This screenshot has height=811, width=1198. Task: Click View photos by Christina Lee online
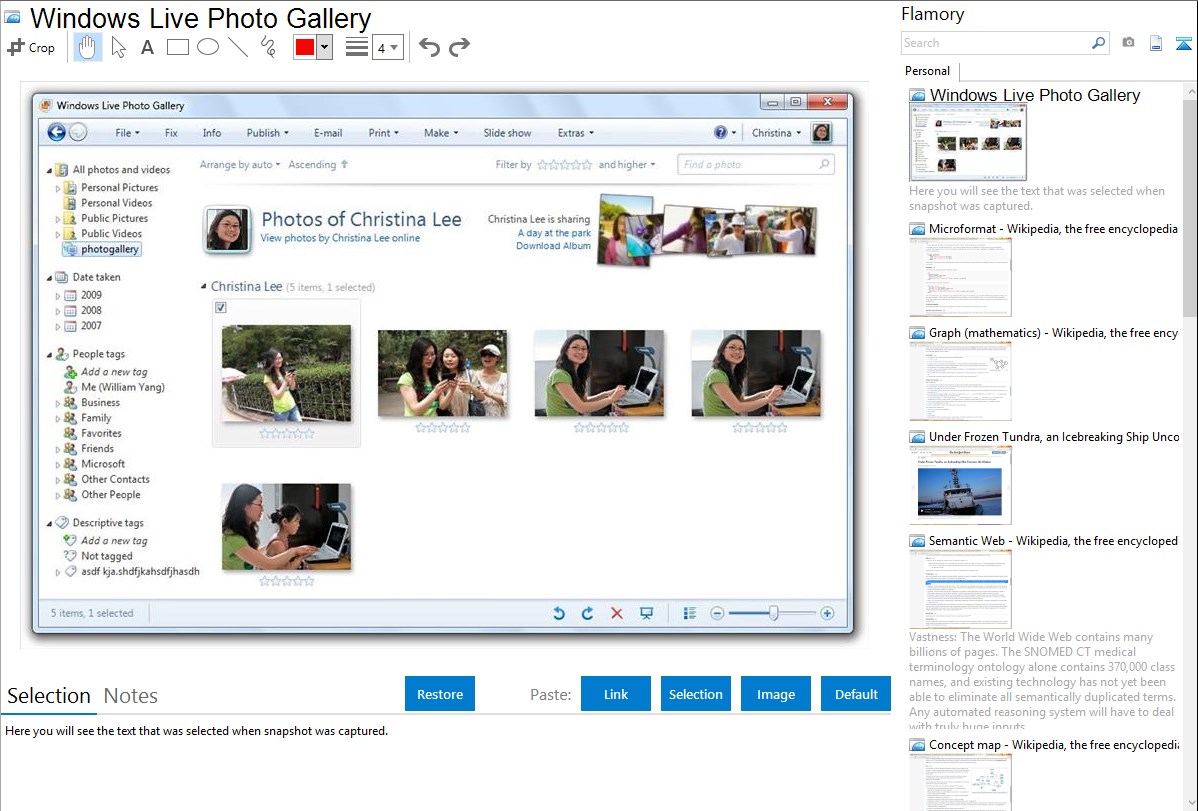pos(340,238)
